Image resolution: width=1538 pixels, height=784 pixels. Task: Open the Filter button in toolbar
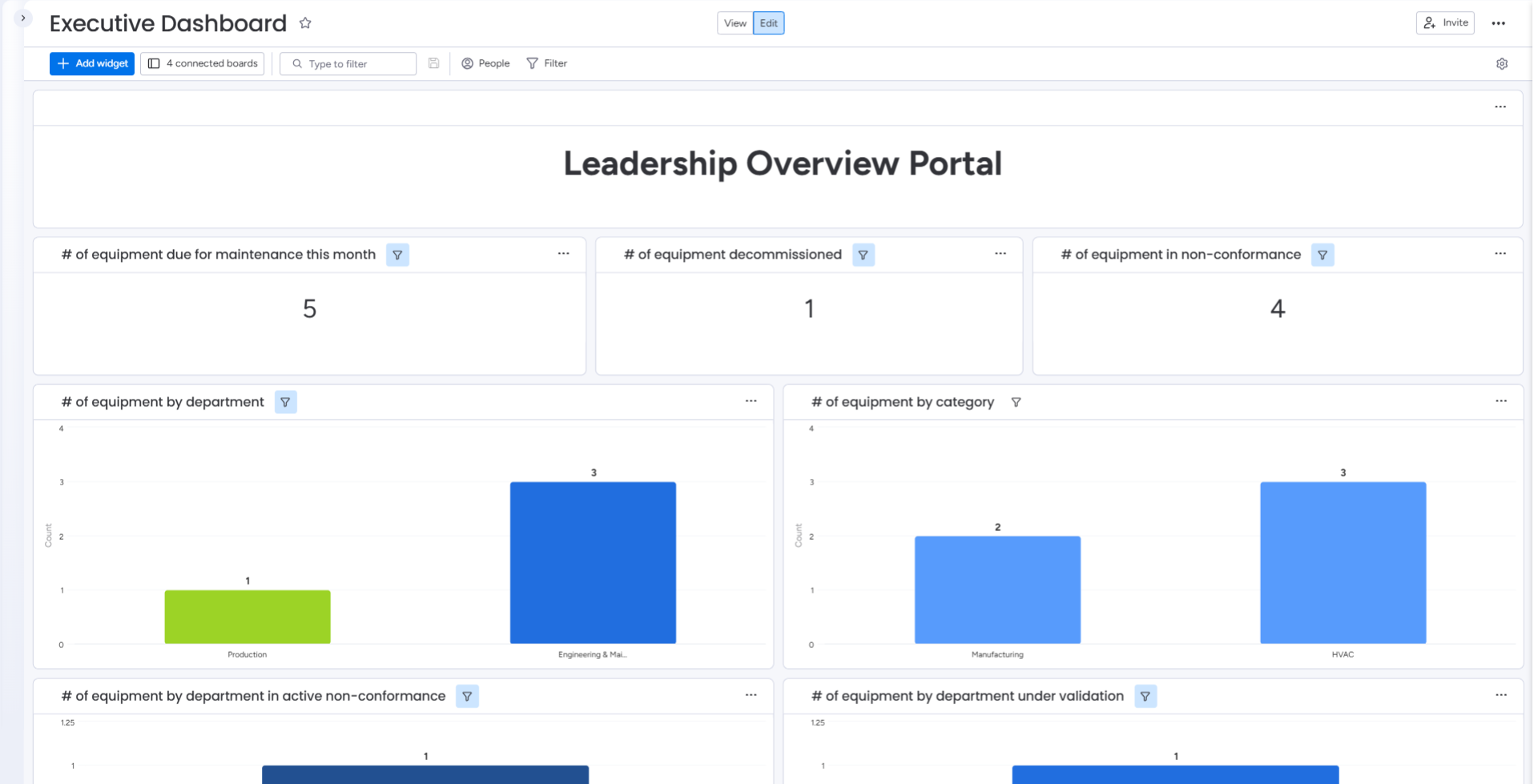click(x=547, y=63)
